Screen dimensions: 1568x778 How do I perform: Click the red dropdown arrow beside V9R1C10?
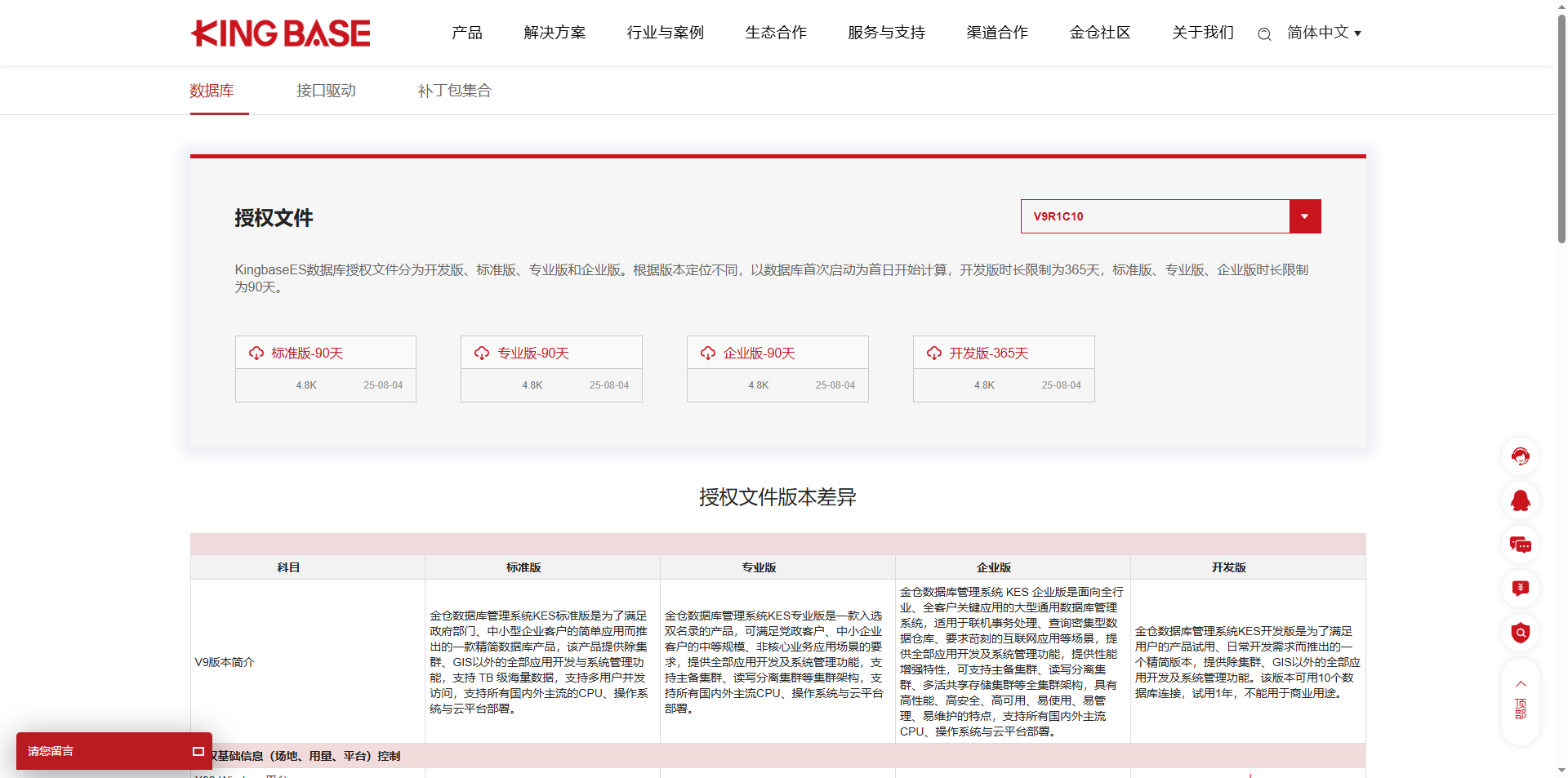coord(1305,216)
